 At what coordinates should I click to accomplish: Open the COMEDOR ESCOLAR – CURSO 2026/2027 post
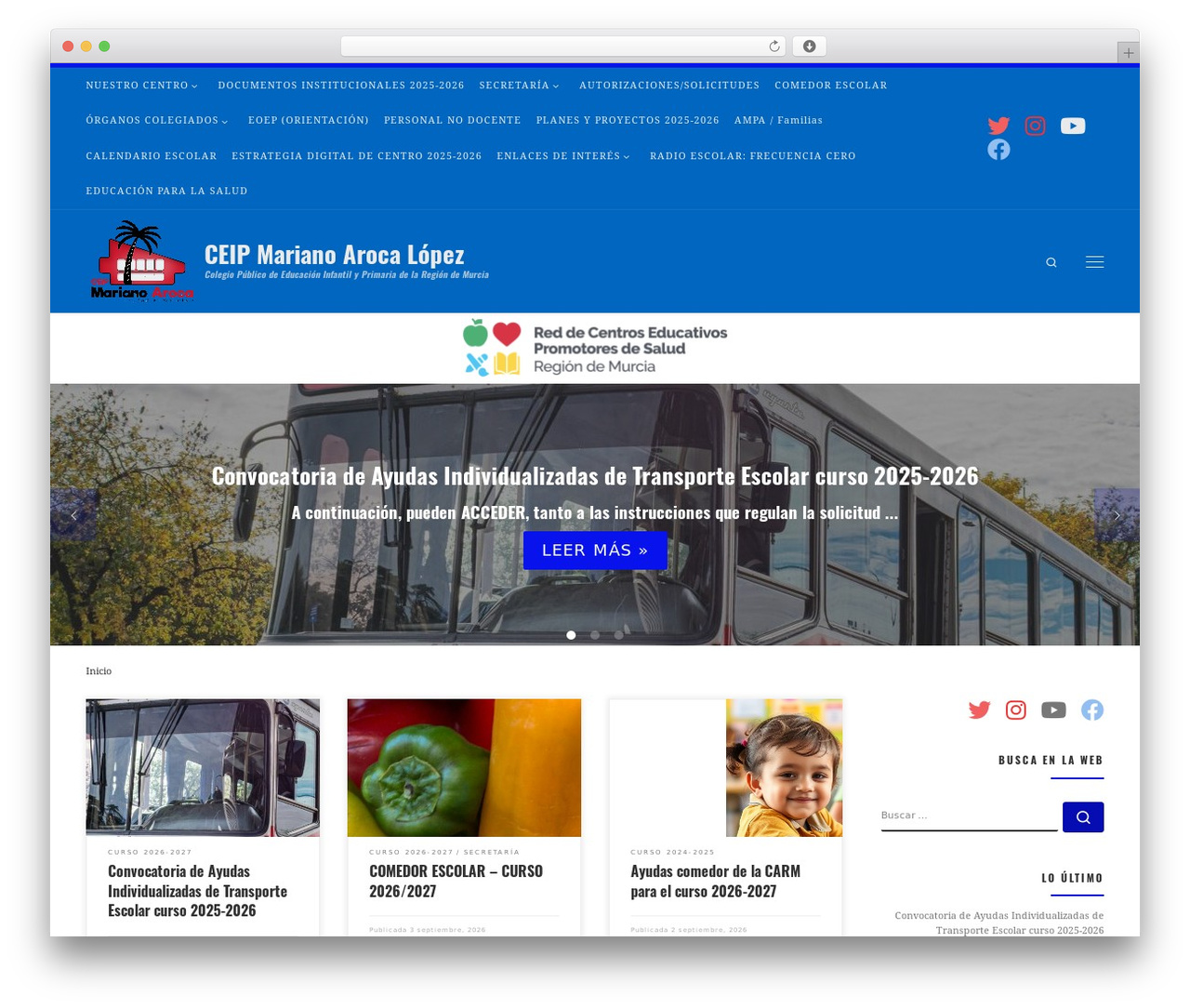point(456,882)
